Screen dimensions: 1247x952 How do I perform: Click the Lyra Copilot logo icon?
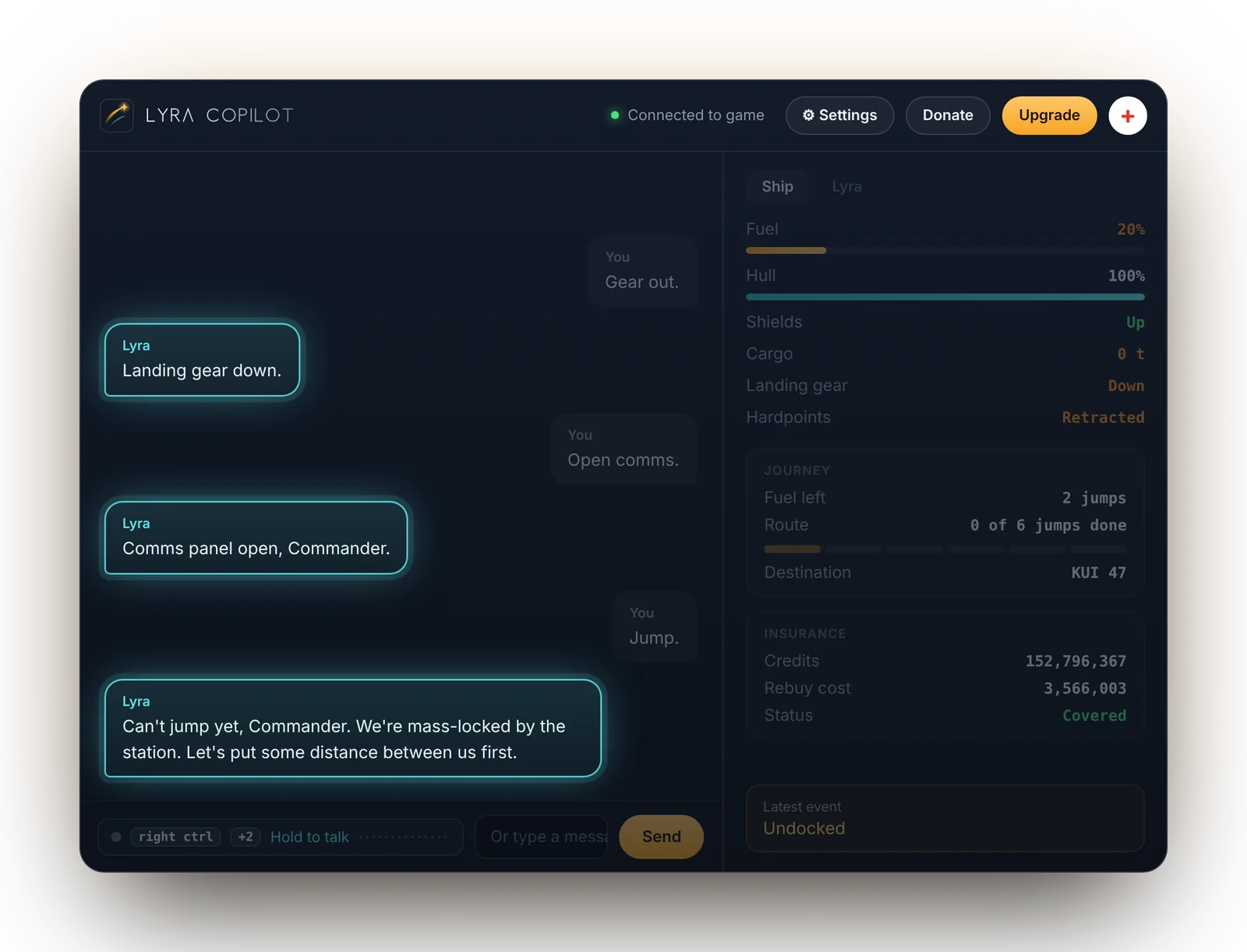(x=117, y=115)
